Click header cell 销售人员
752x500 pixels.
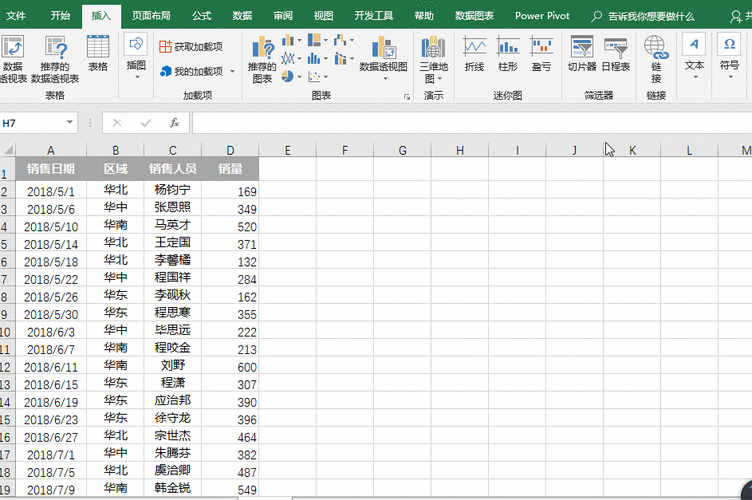(173, 169)
